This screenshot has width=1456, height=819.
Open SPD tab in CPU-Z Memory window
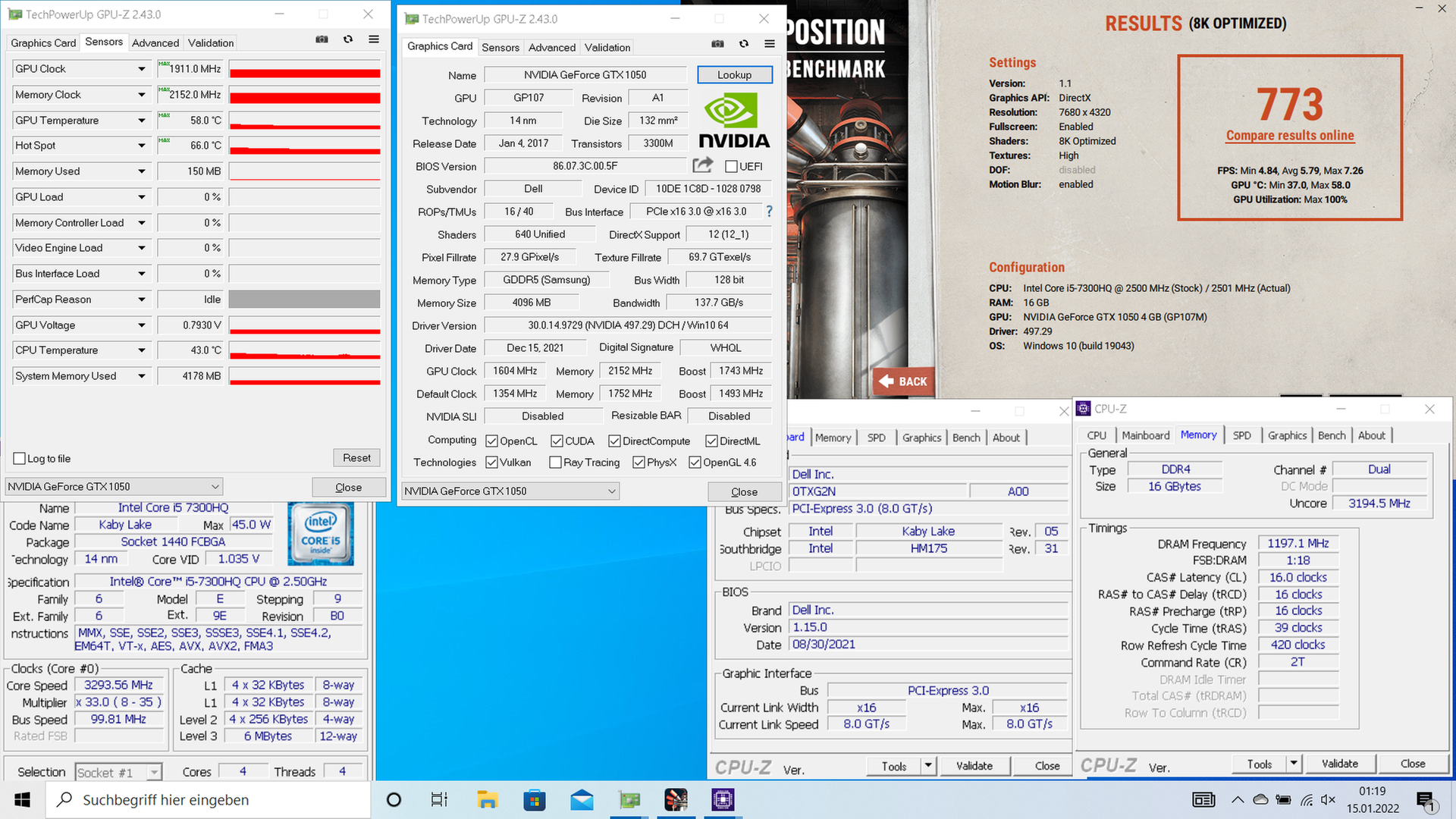point(1242,435)
